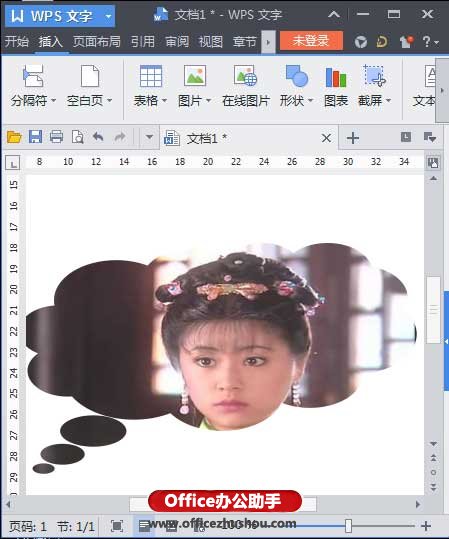Click the 页码: 1 status entry
Viewport: 449px width, 539px height.
pos(28,526)
